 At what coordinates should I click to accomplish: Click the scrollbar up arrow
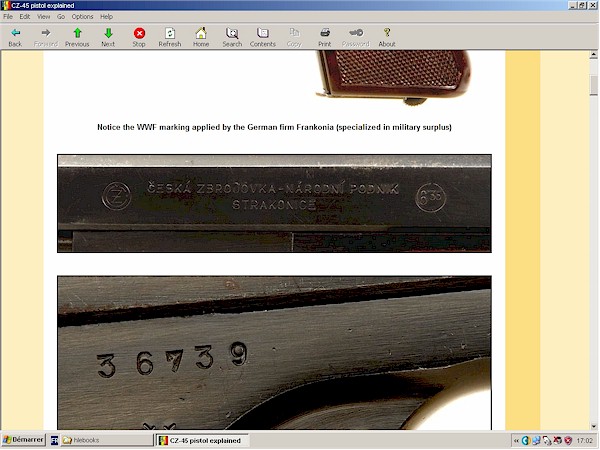point(593,55)
